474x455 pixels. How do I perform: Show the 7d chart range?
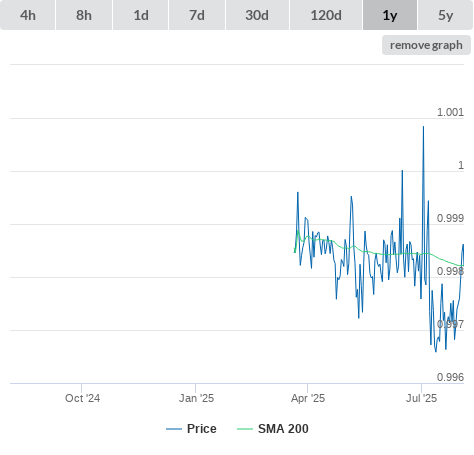(197, 15)
